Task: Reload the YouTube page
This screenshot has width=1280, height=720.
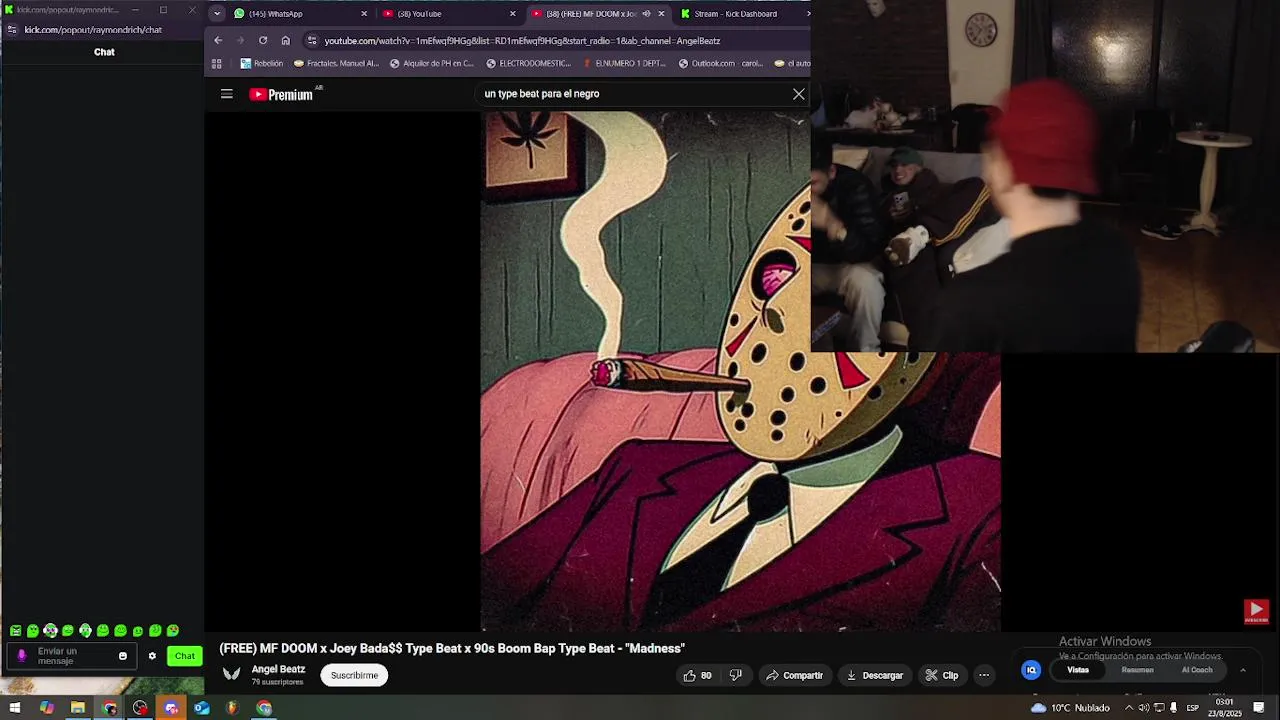Action: pyautogui.click(x=263, y=40)
